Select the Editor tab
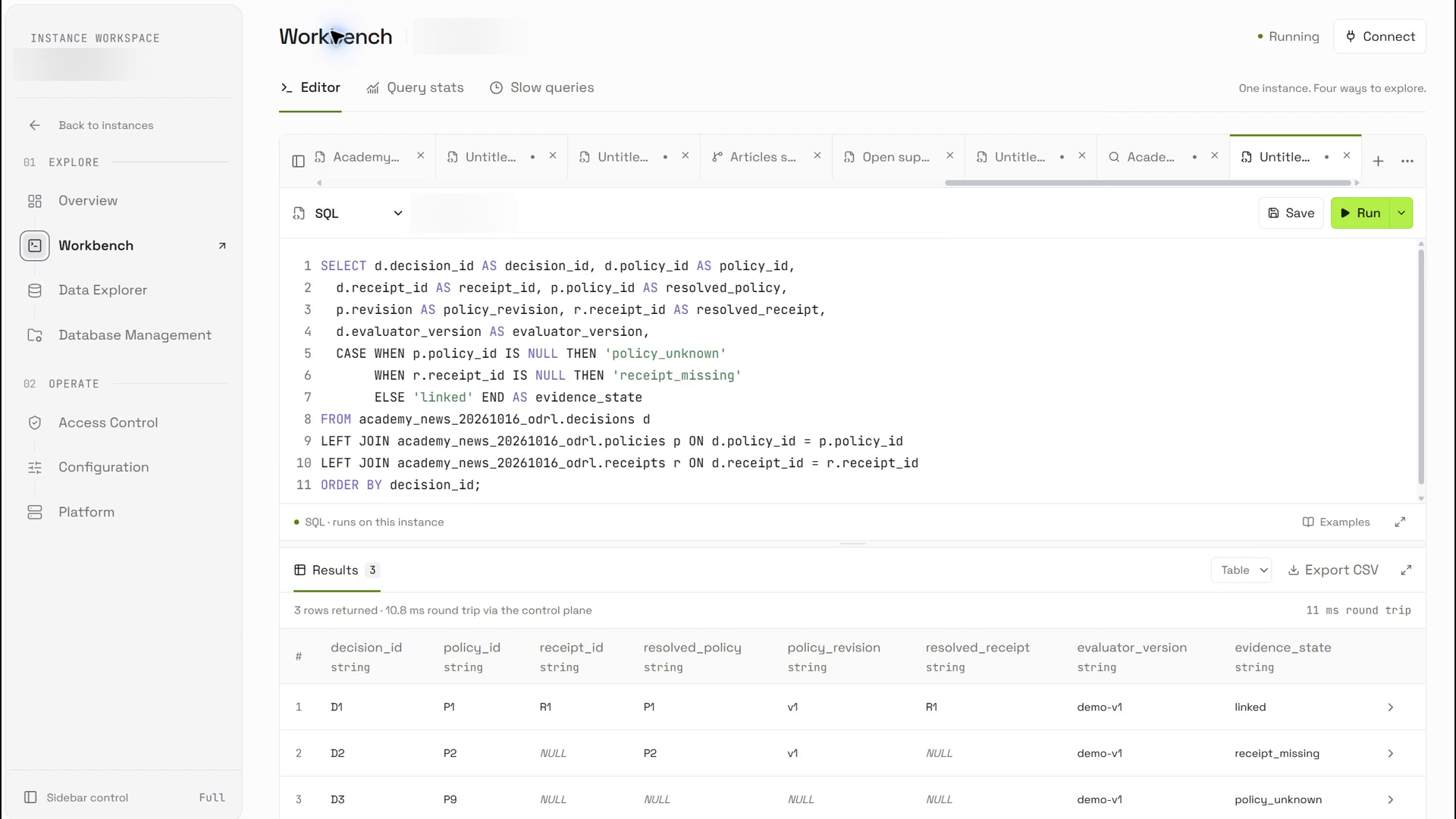1456x819 pixels. [x=310, y=88]
